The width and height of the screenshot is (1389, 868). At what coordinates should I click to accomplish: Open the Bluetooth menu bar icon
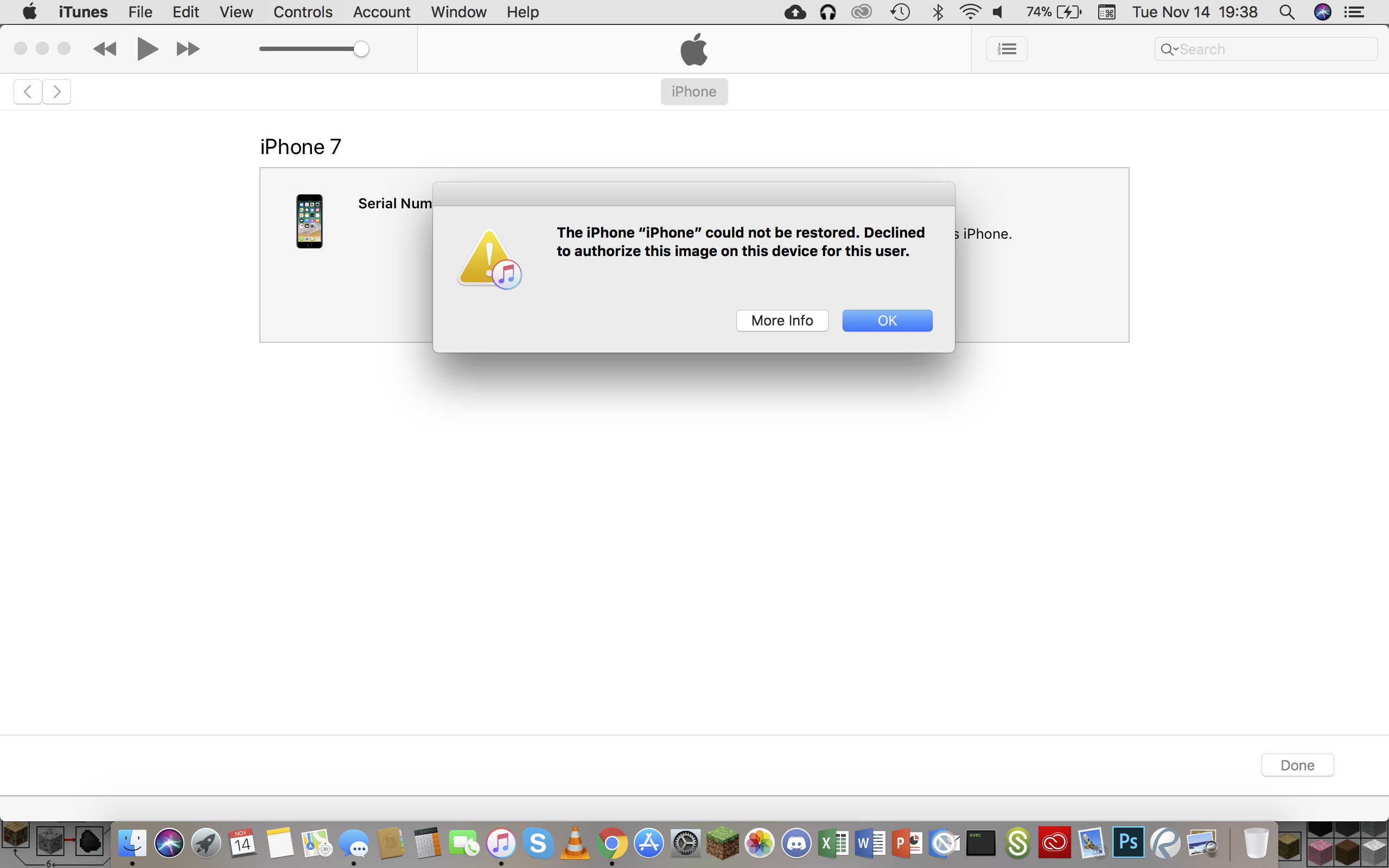938,12
